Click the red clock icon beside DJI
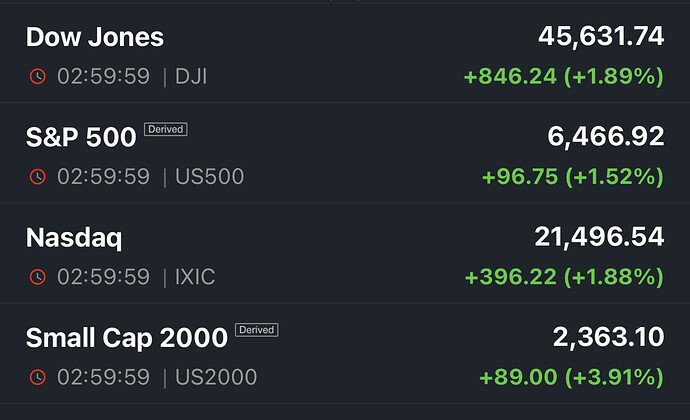 38,76
